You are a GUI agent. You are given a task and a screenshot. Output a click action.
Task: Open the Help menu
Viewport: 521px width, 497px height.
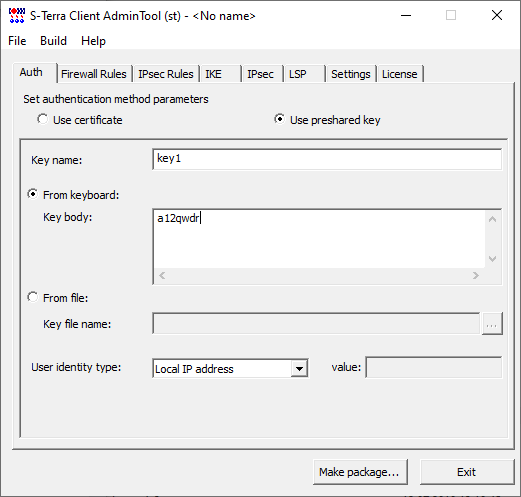pos(93,41)
